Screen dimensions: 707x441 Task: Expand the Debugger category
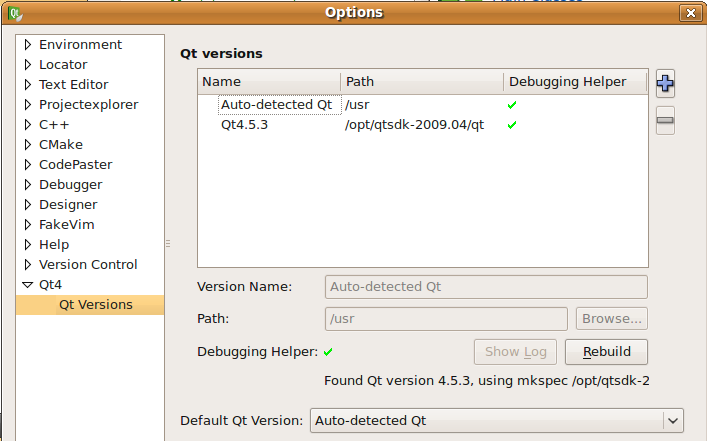[28, 185]
